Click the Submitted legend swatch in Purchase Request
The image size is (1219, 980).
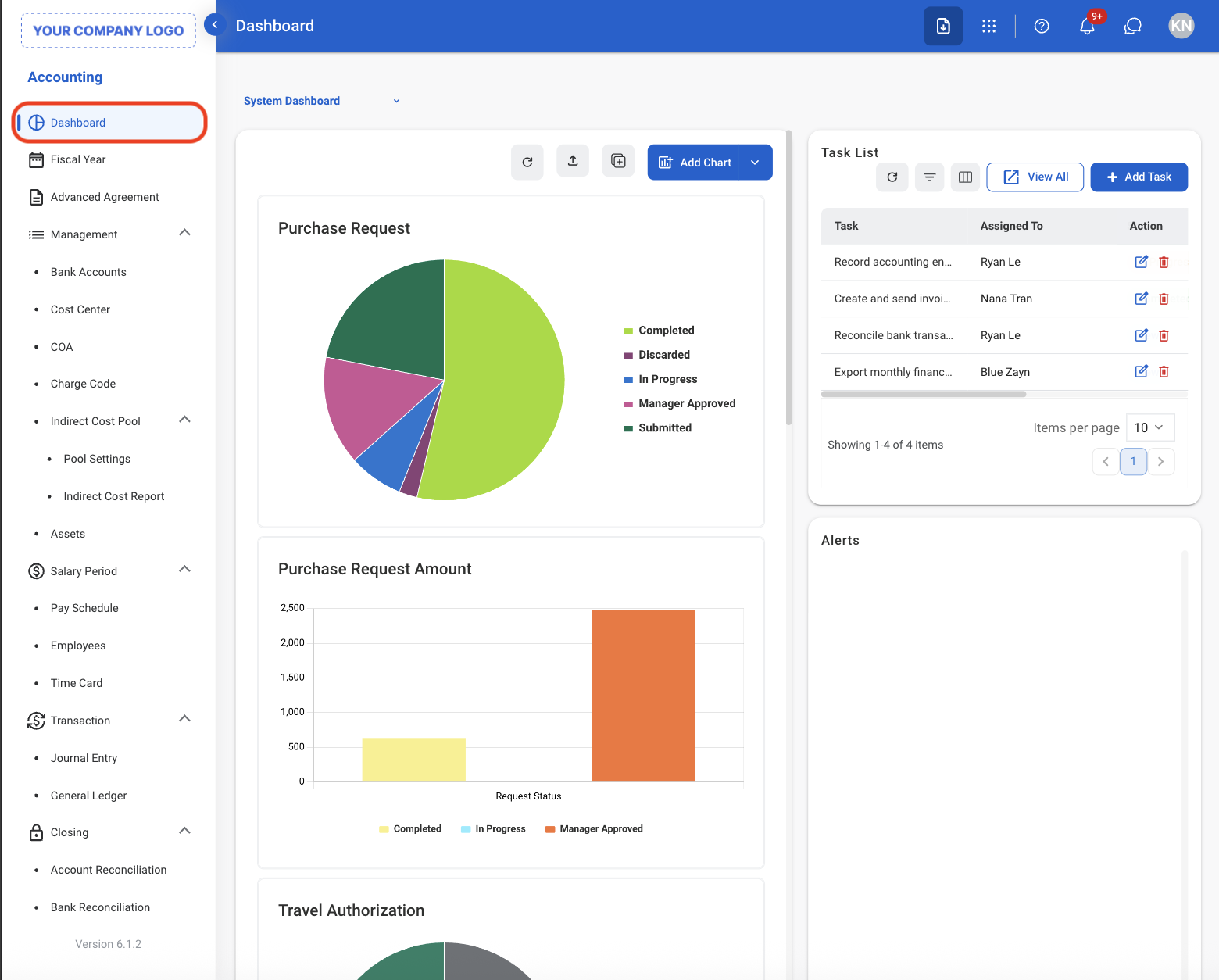(628, 428)
